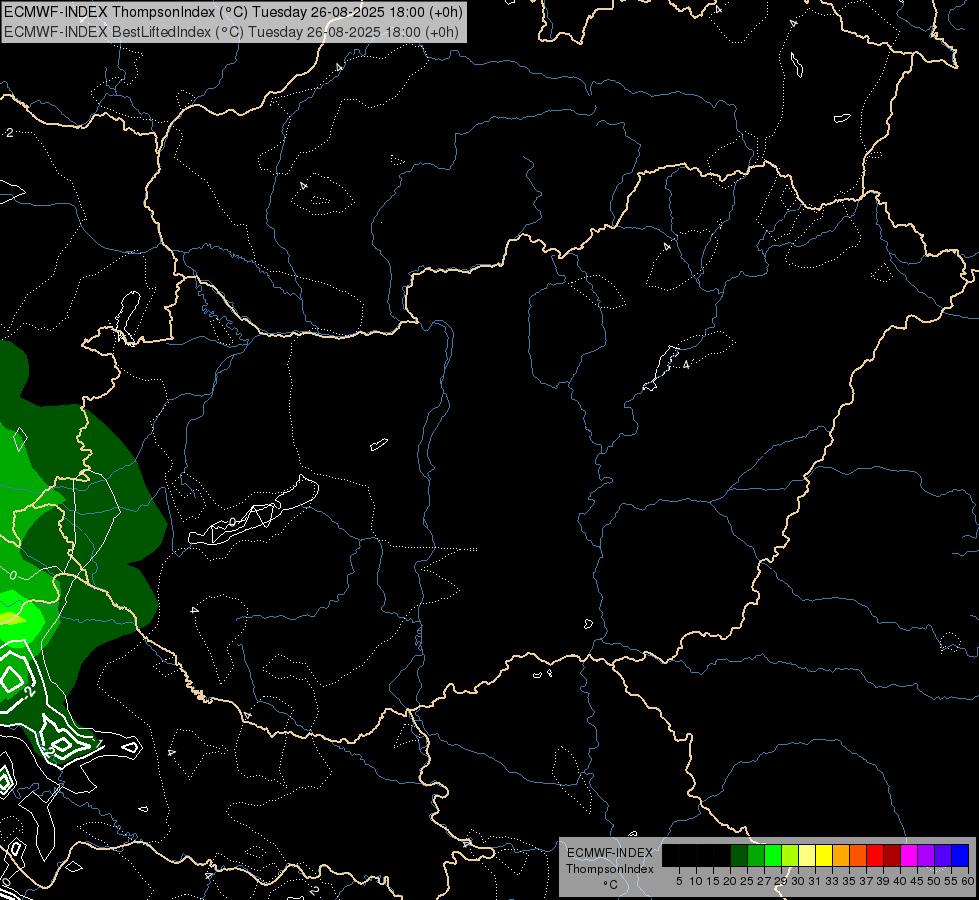
Task: Click the legend tick value "55"
Action: [x=951, y=881]
